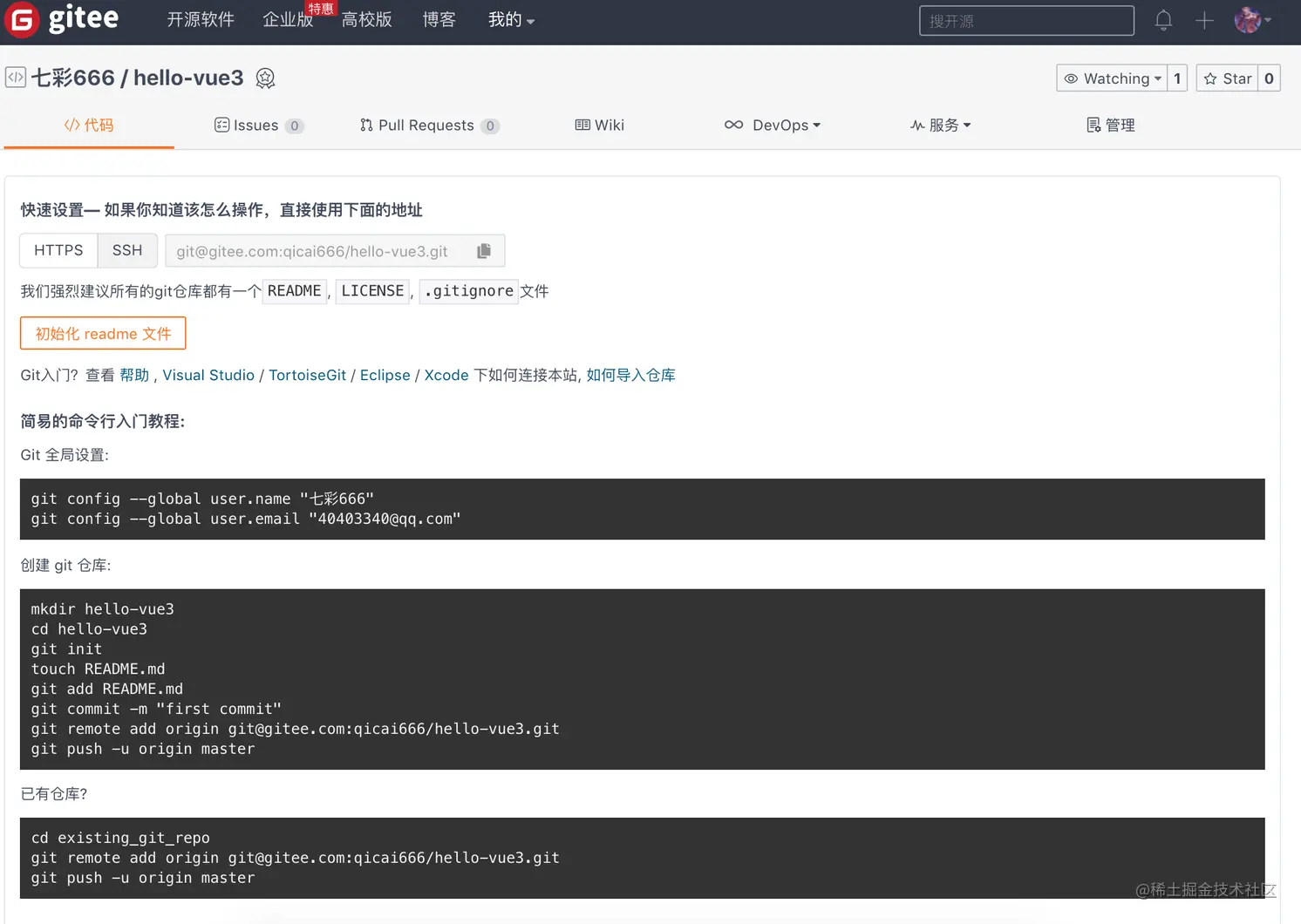This screenshot has width=1301, height=924.
Task: Open the 帮助 link
Action: click(x=134, y=375)
